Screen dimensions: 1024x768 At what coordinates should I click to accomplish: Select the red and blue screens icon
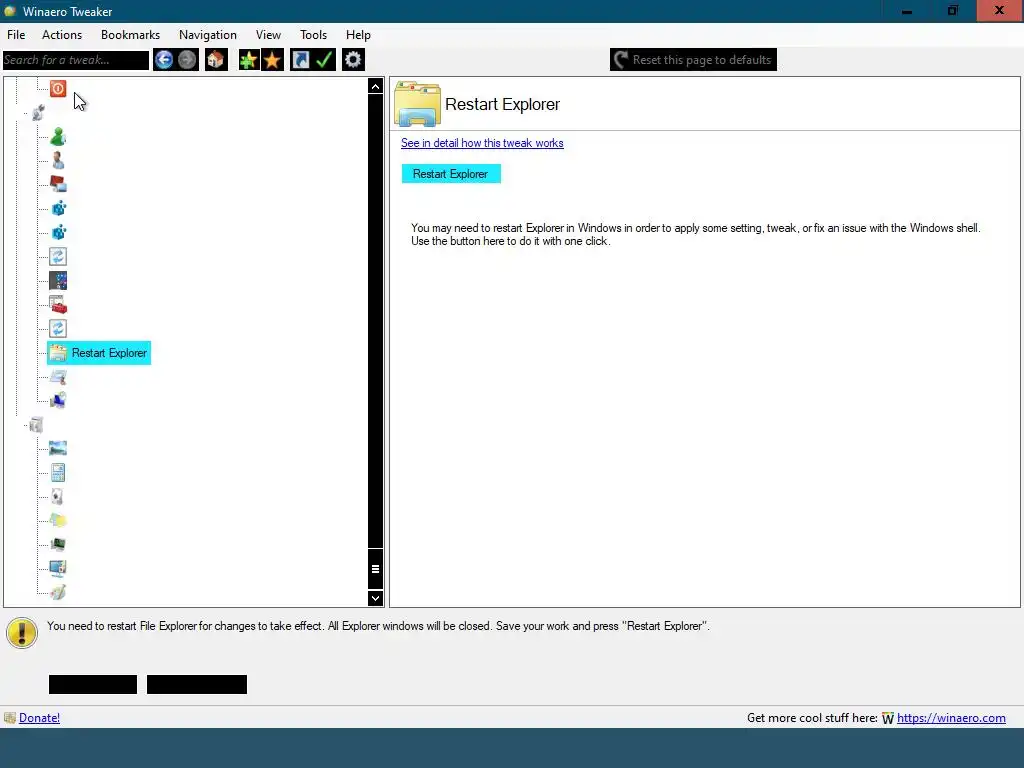[x=58, y=184]
